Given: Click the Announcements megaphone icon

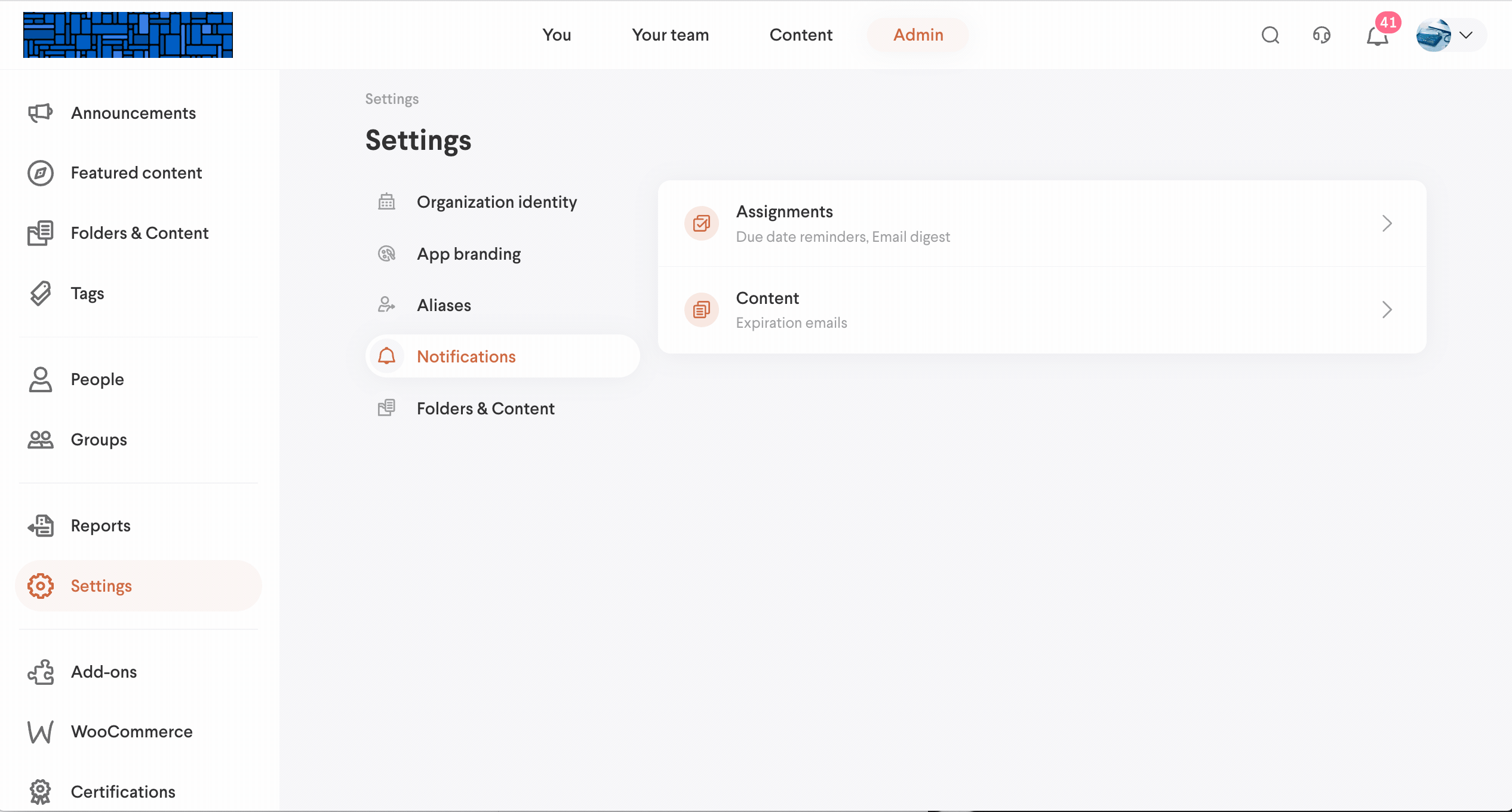Looking at the screenshot, I should coord(40,113).
